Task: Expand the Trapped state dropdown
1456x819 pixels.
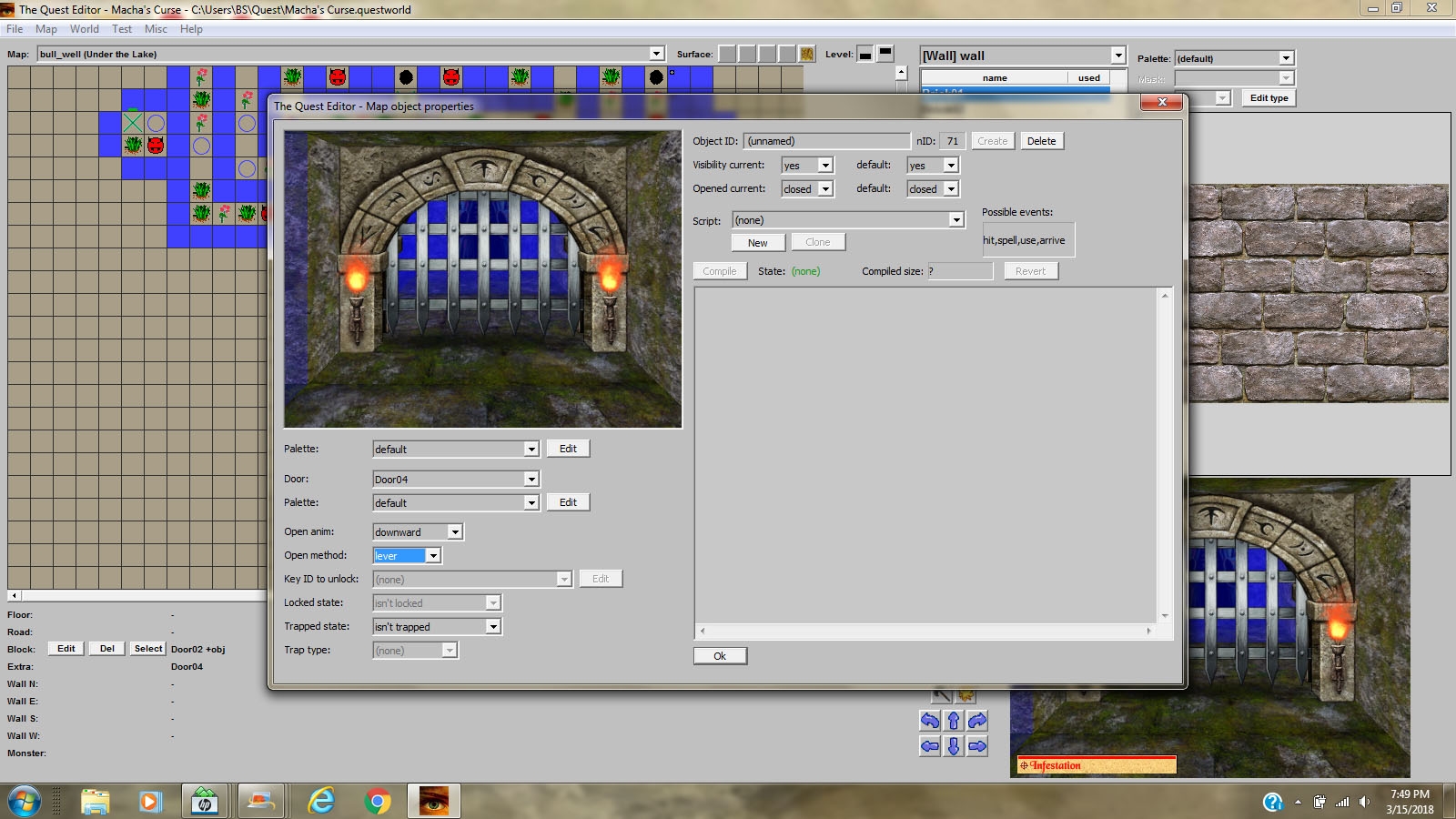Action: (x=492, y=627)
